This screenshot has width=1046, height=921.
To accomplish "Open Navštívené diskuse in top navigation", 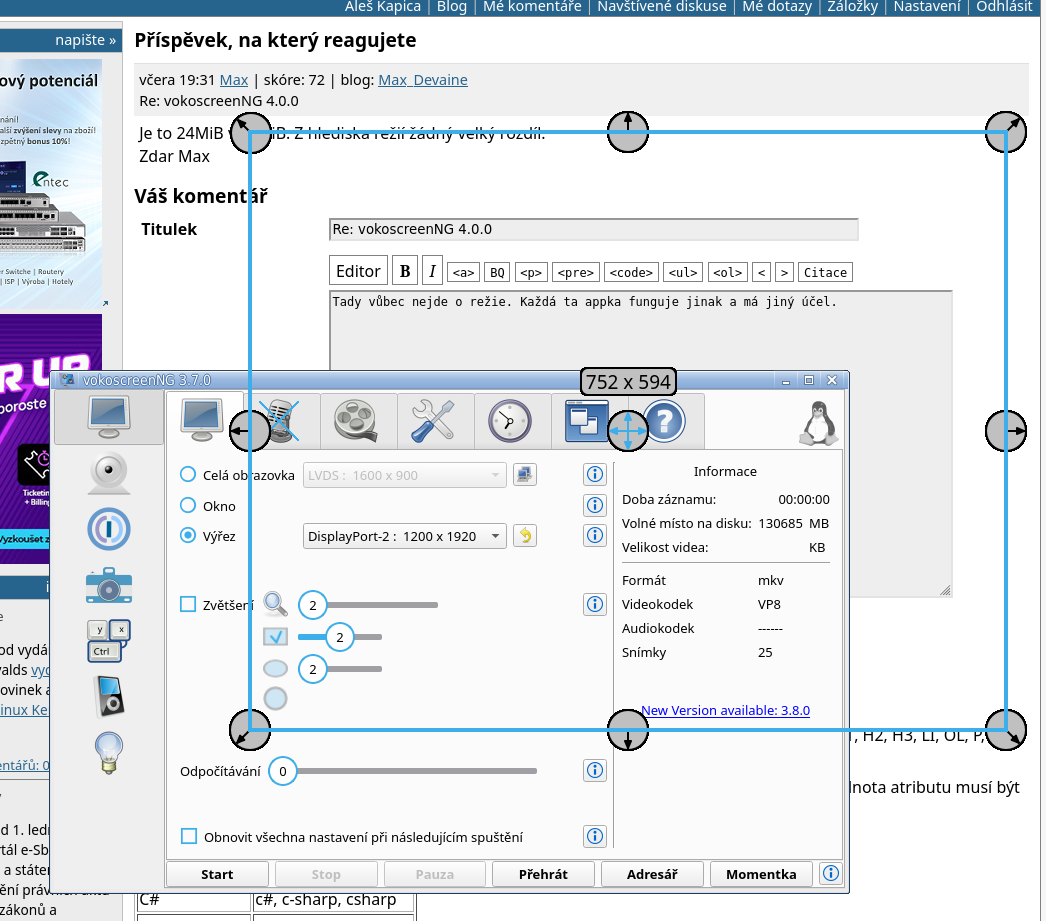I will pos(662,7).
